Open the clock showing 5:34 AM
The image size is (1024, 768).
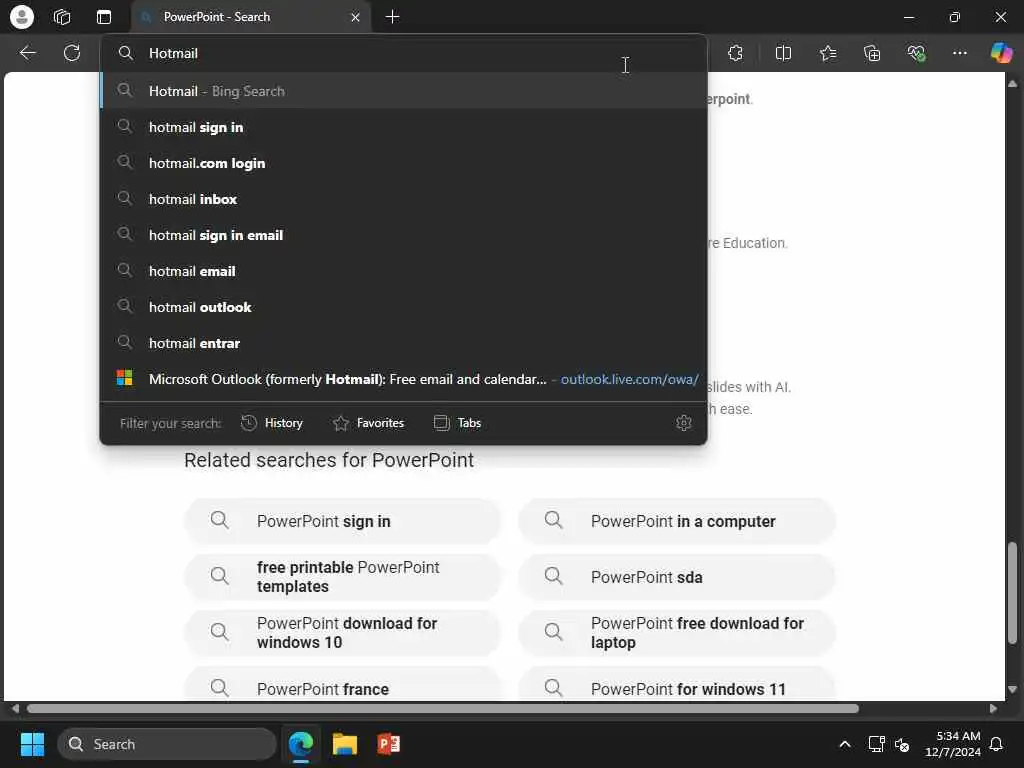(953, 744)
